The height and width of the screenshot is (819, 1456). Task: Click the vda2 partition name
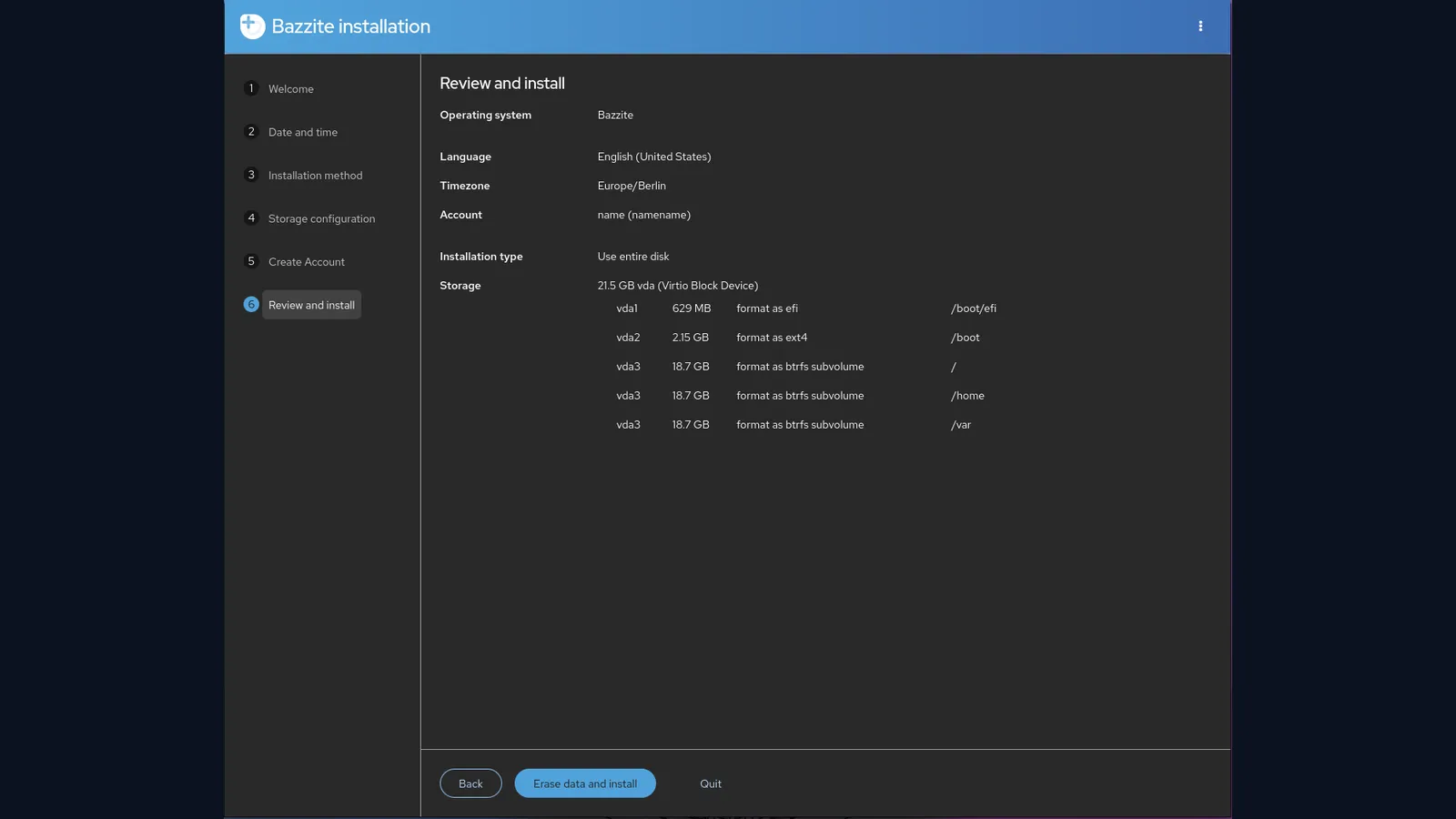click(628, 338)
